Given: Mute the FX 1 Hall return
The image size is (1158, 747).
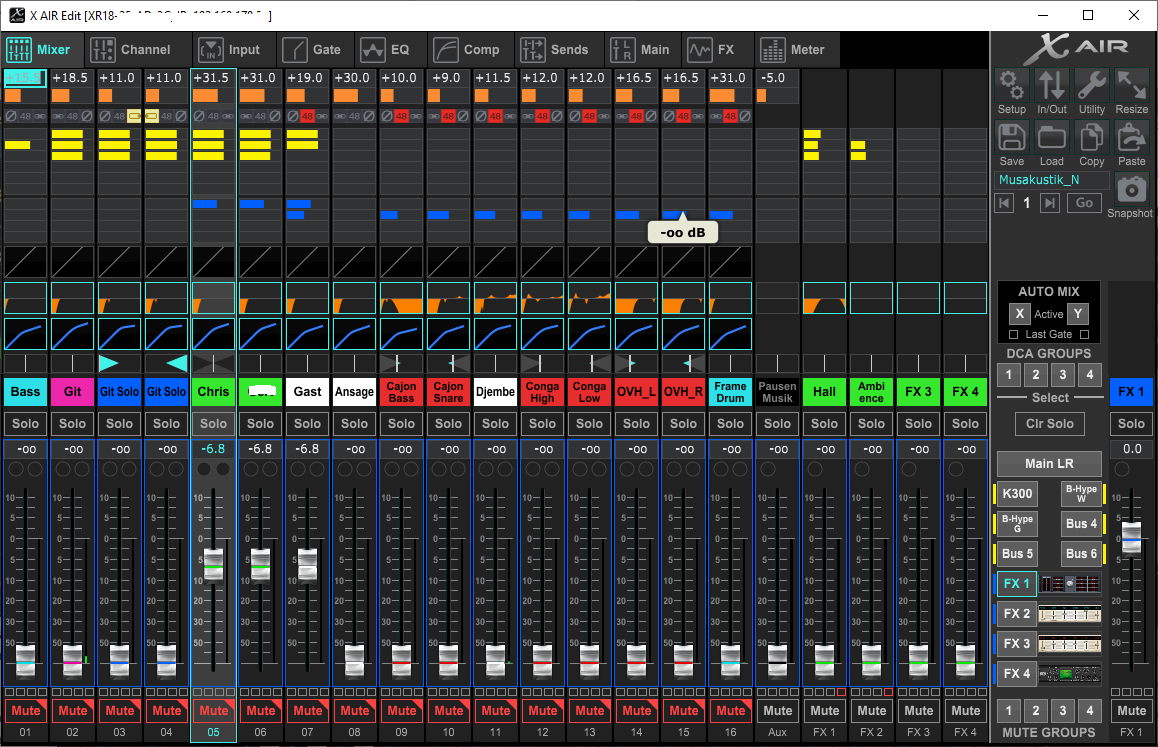Looking at the screenshot, I should point(824,711).
